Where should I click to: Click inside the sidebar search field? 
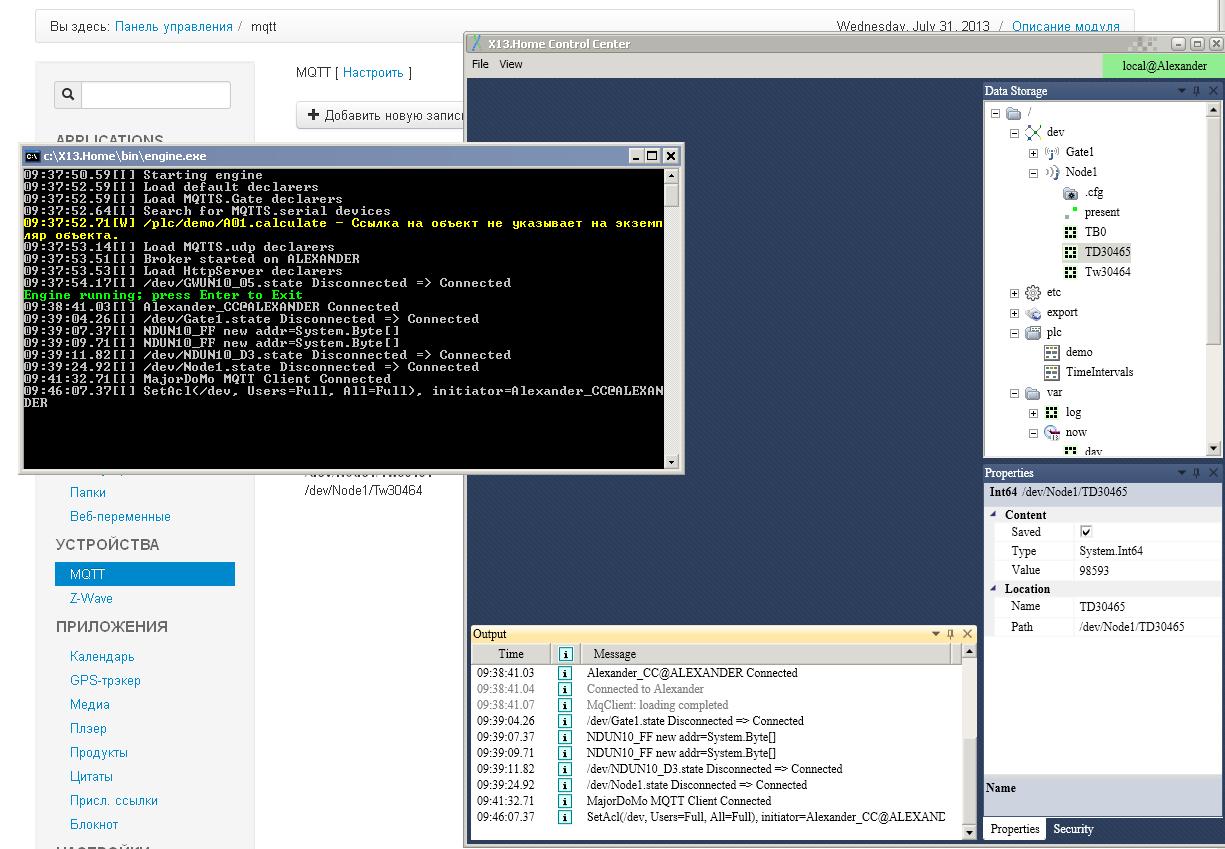point(155,94)
